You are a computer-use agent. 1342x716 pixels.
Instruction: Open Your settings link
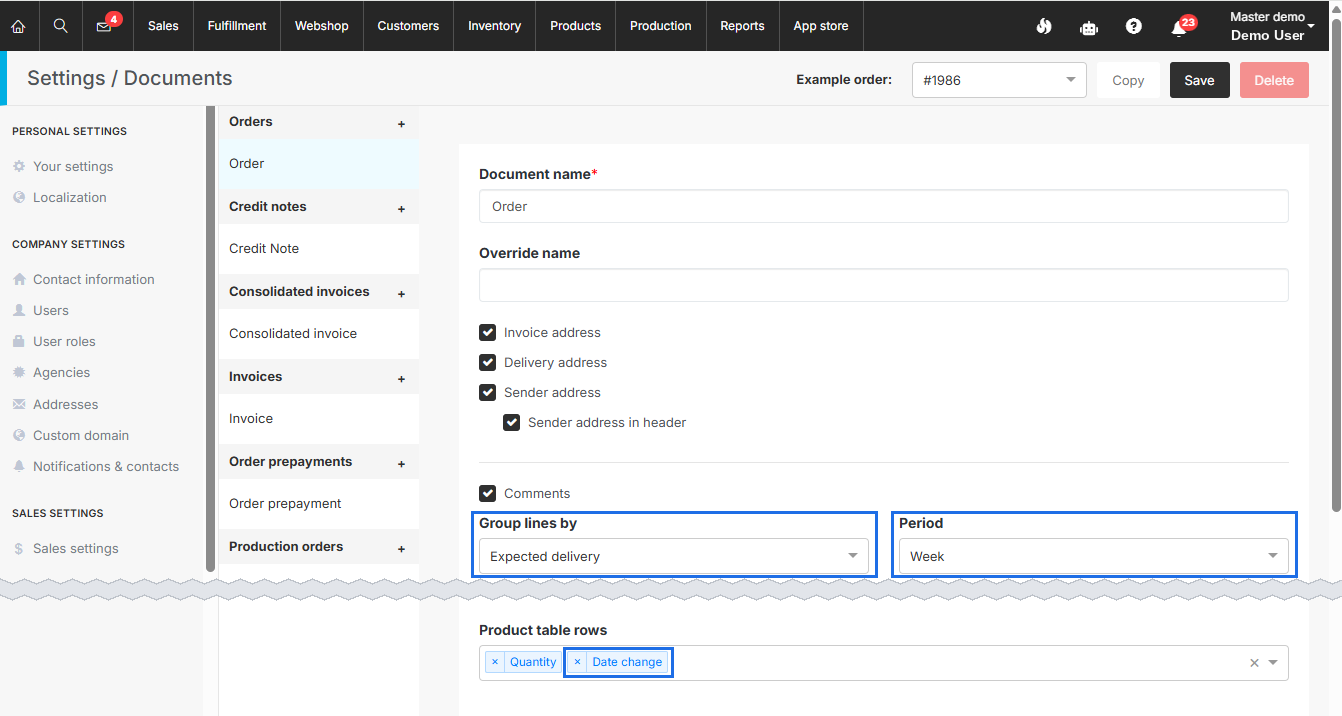(x=73, y=166)
